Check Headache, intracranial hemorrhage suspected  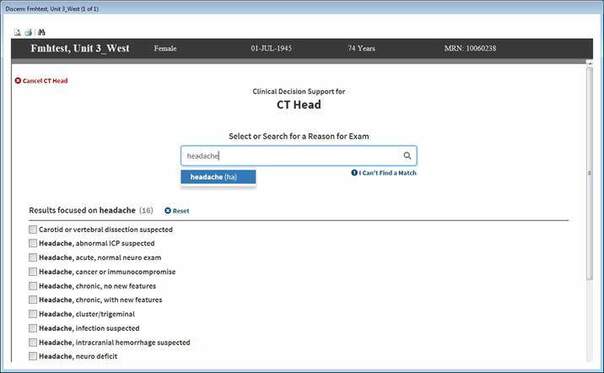coord(33,342)
